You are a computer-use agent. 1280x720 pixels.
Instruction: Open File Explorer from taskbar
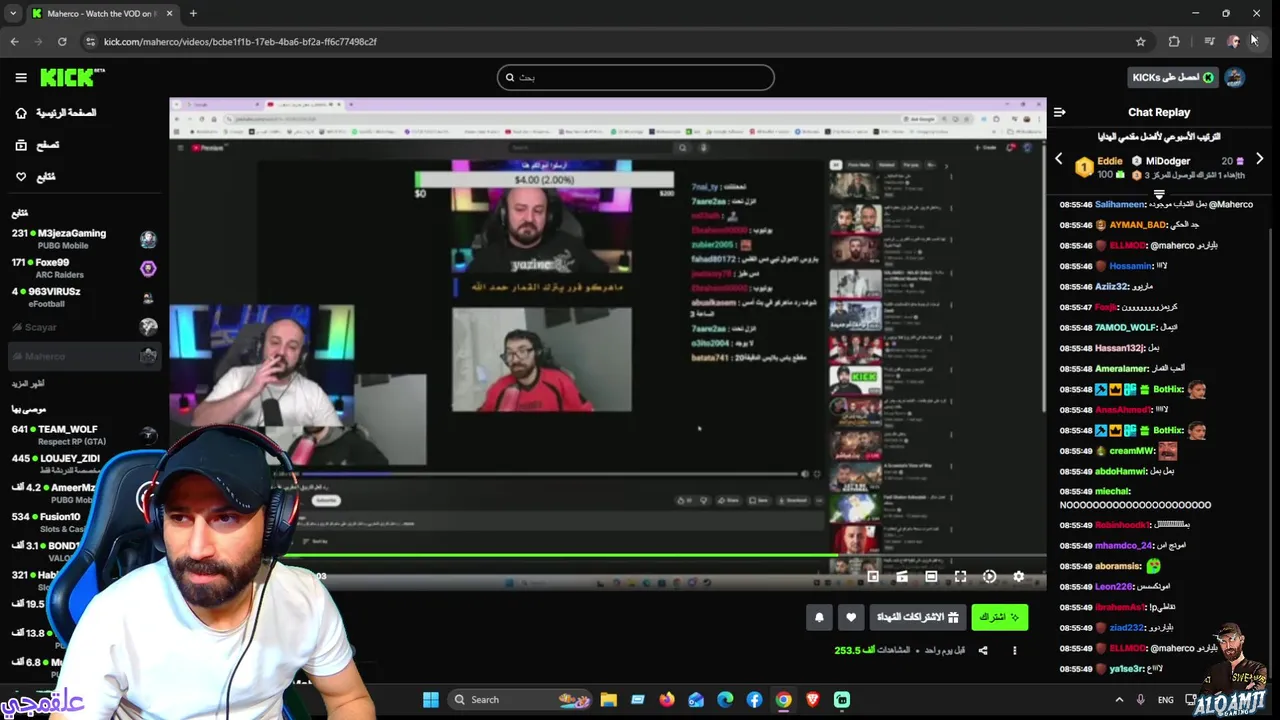point(608,699)
